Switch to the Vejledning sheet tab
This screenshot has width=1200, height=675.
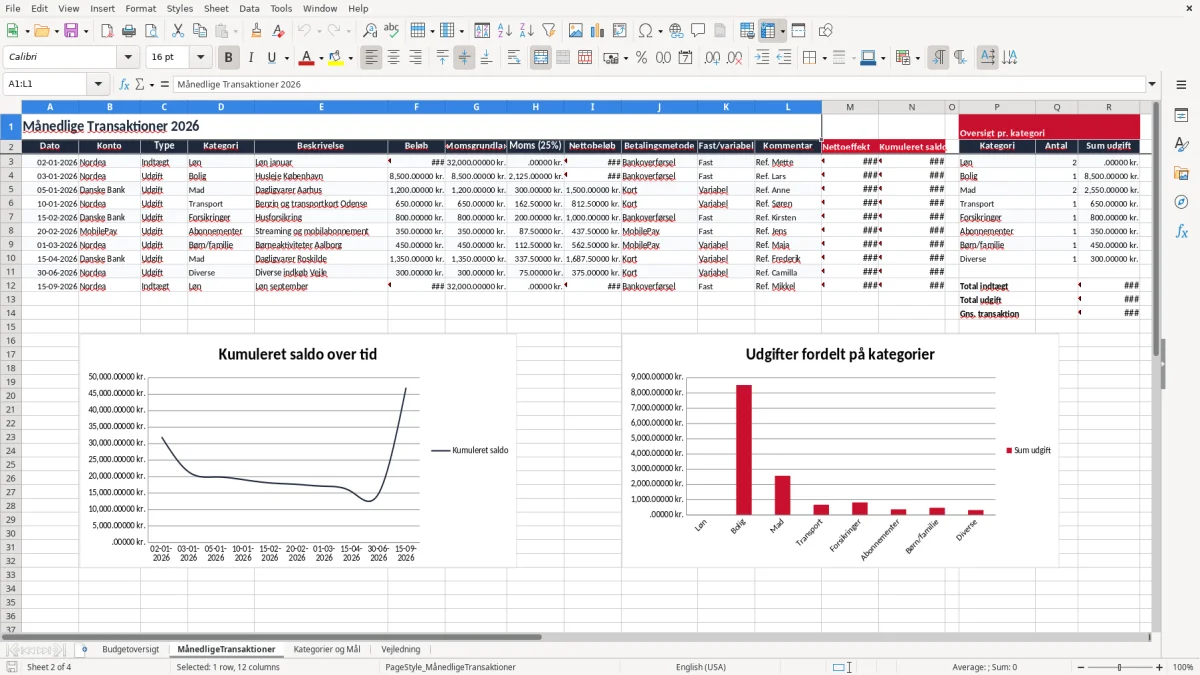point(401,650)
